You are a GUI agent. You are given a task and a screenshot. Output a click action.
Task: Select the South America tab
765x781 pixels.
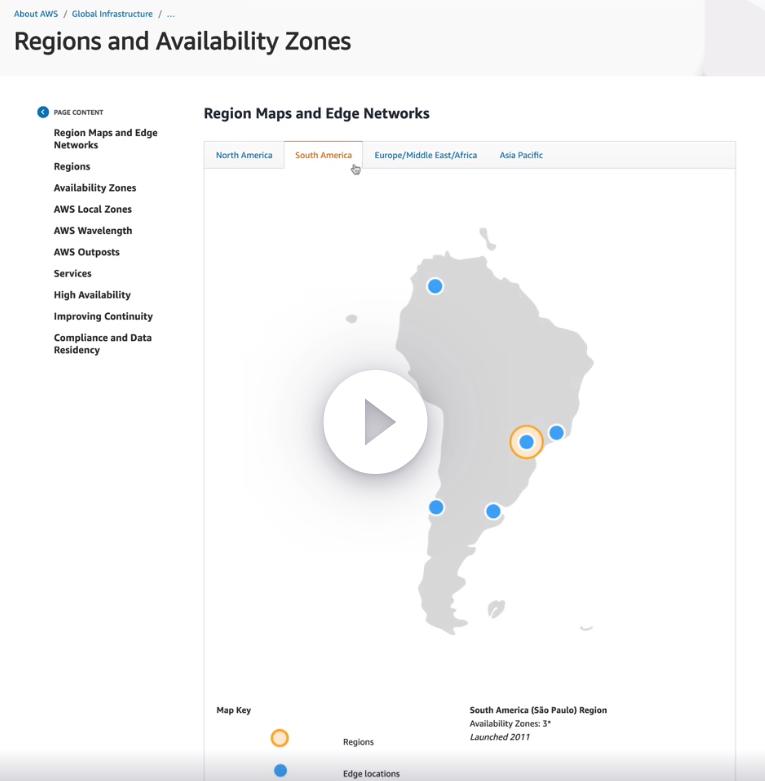[x=323, y=155]
